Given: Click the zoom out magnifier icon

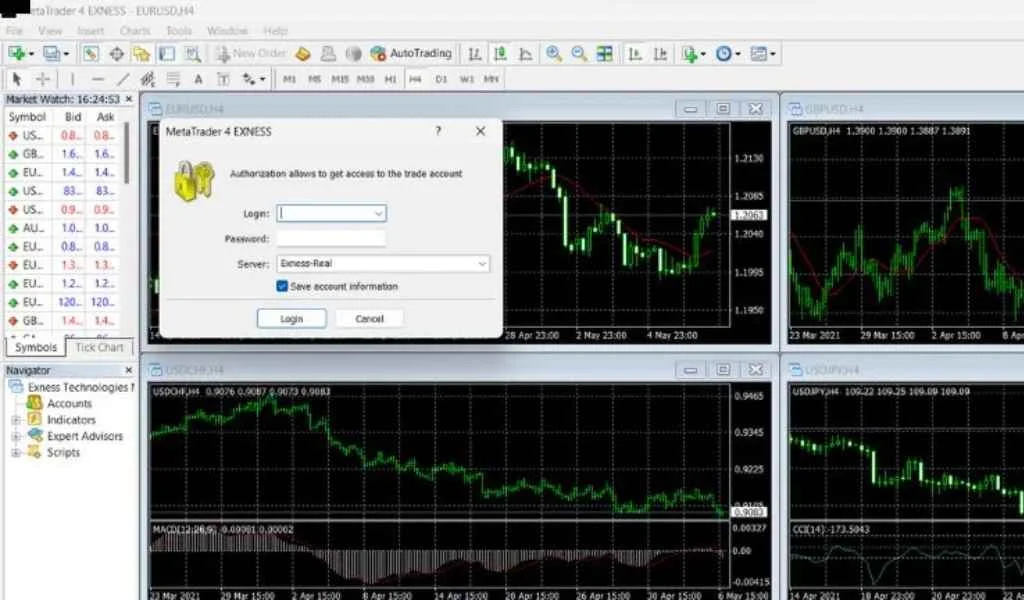Looking at the screenshot, I should point(579,54).
